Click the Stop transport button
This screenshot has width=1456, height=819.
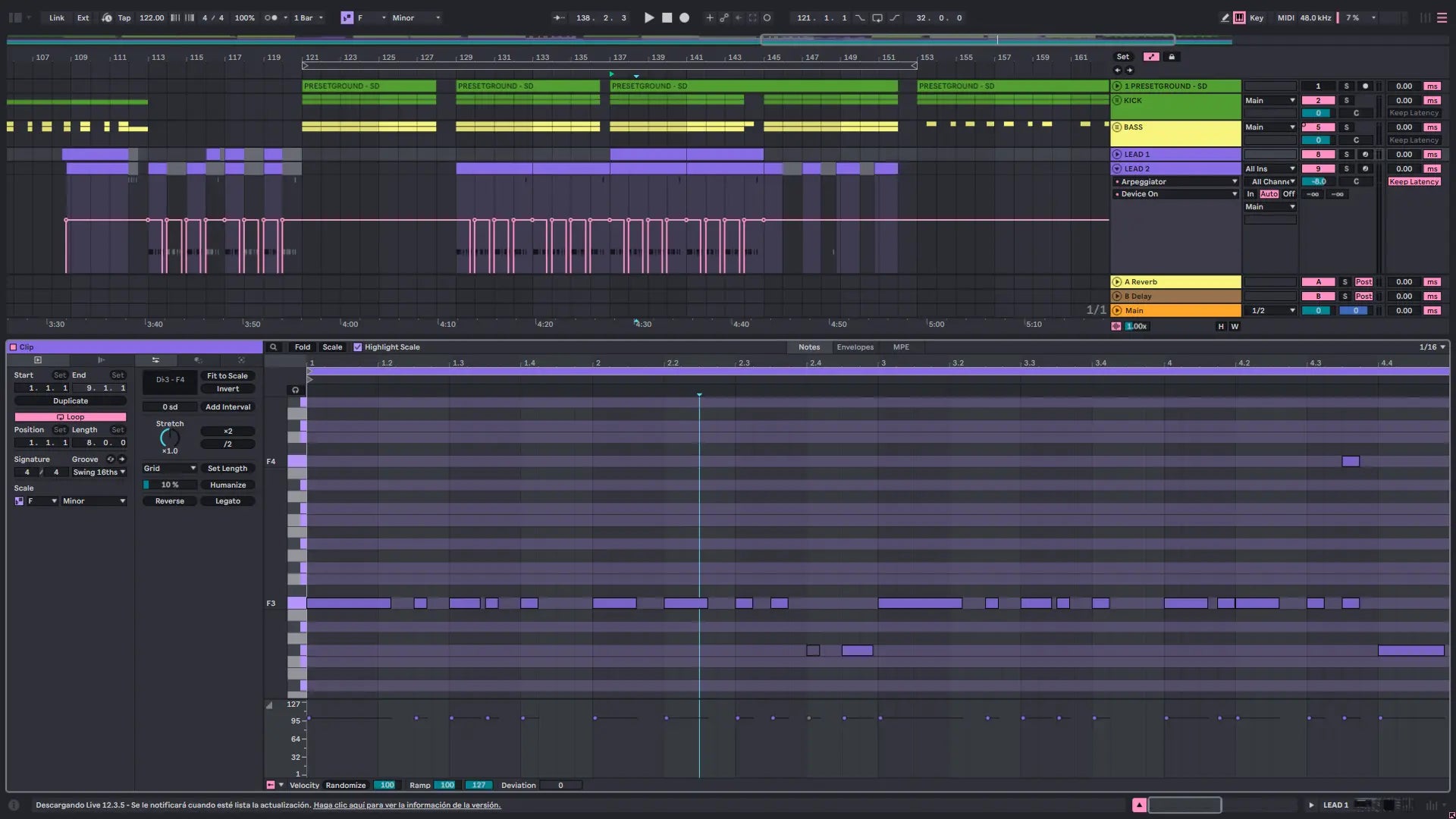667,17
